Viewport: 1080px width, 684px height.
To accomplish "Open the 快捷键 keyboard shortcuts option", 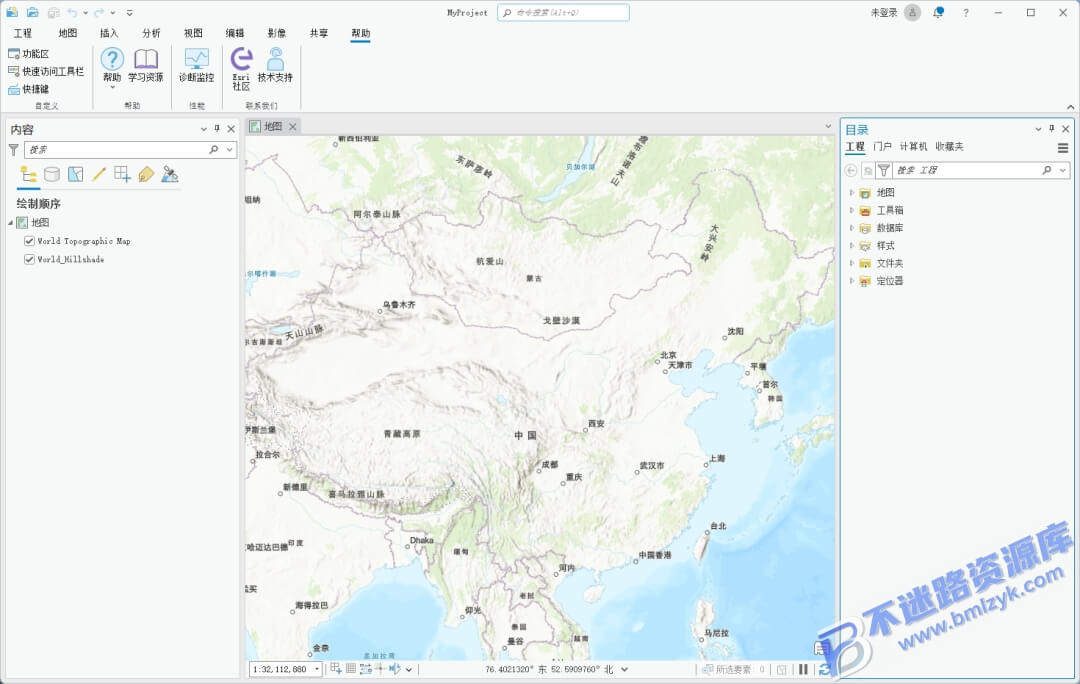I will 28,89.
